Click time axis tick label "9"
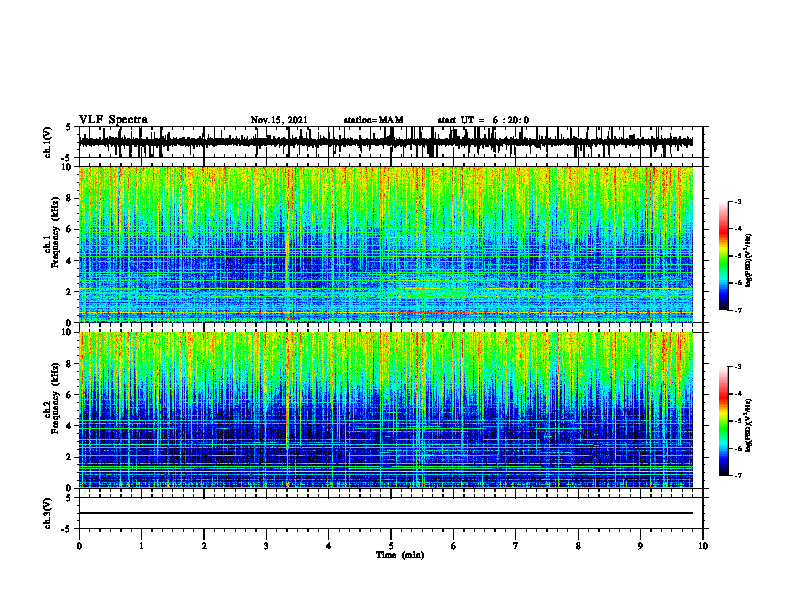Image resolution: width=792 pixels, height=612 pixels. [x=640, y=546]
